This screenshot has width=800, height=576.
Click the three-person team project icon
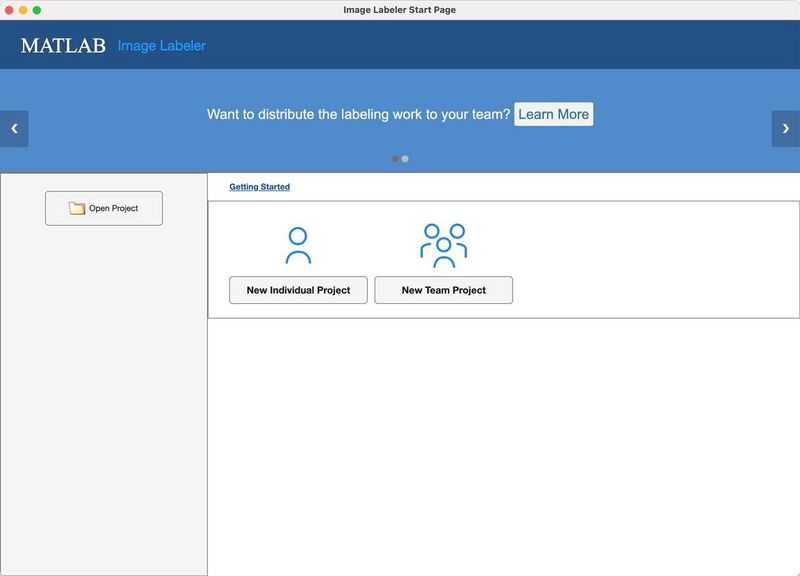(443, 246)
